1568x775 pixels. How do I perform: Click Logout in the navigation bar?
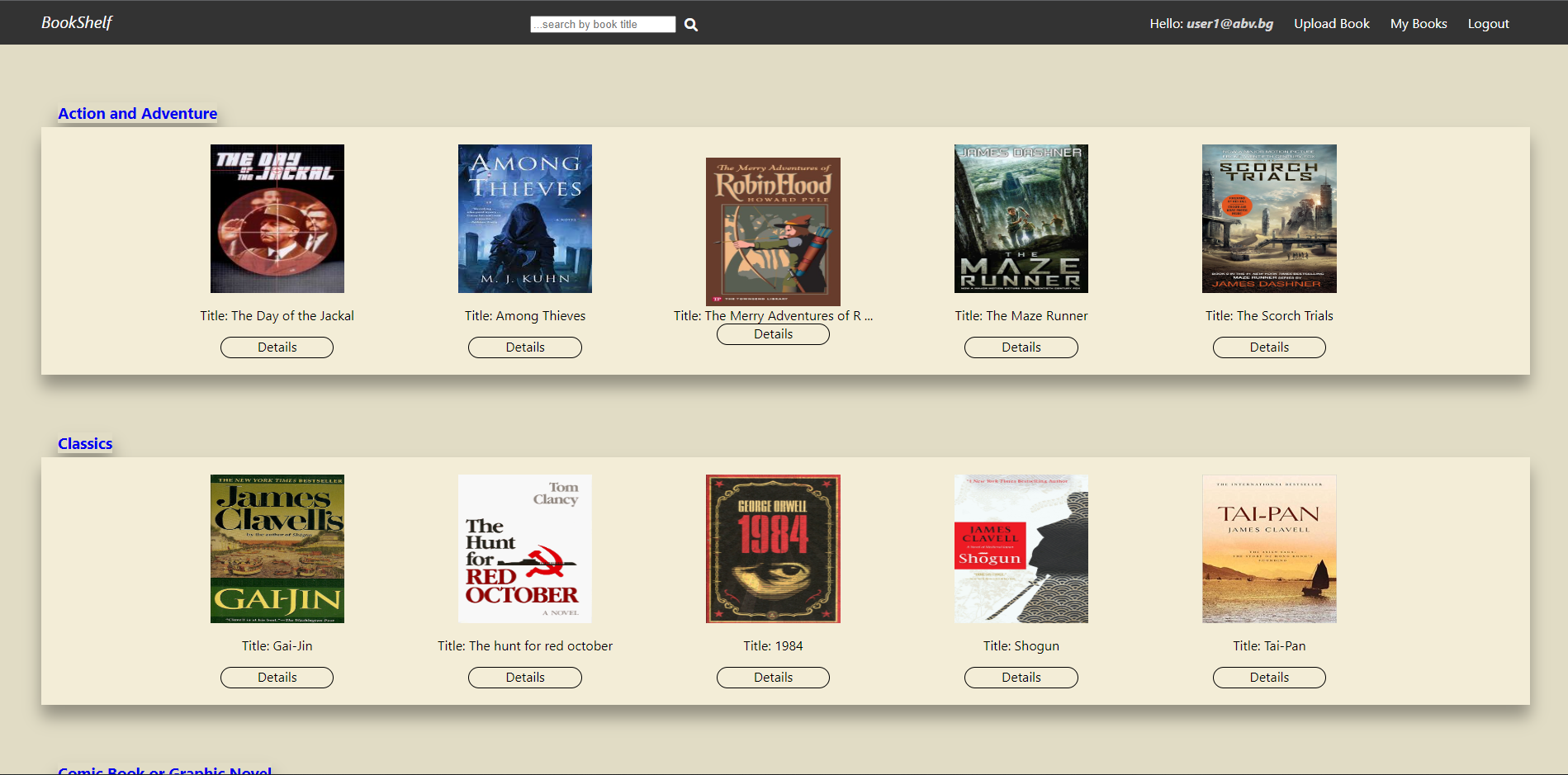(x=1488, y=24)
